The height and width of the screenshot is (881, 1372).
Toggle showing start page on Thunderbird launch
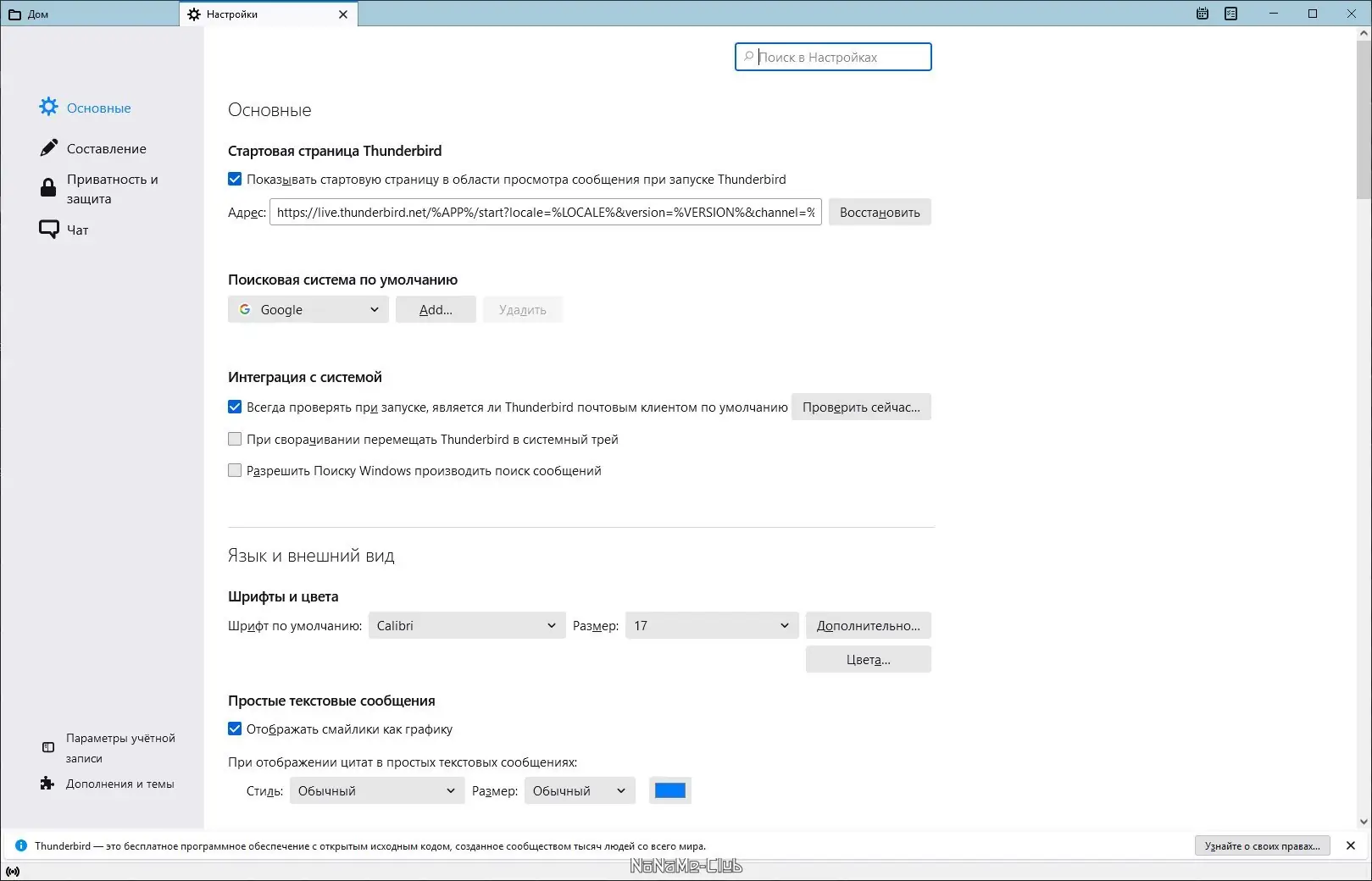pyautogui.click(x=235, y=179)
